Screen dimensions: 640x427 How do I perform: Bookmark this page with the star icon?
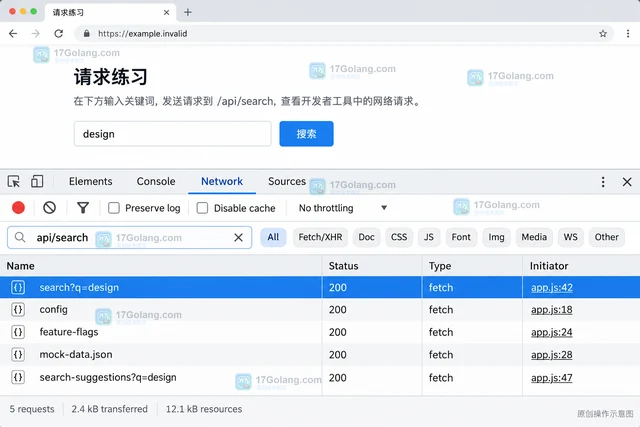(x=603, y=33)
